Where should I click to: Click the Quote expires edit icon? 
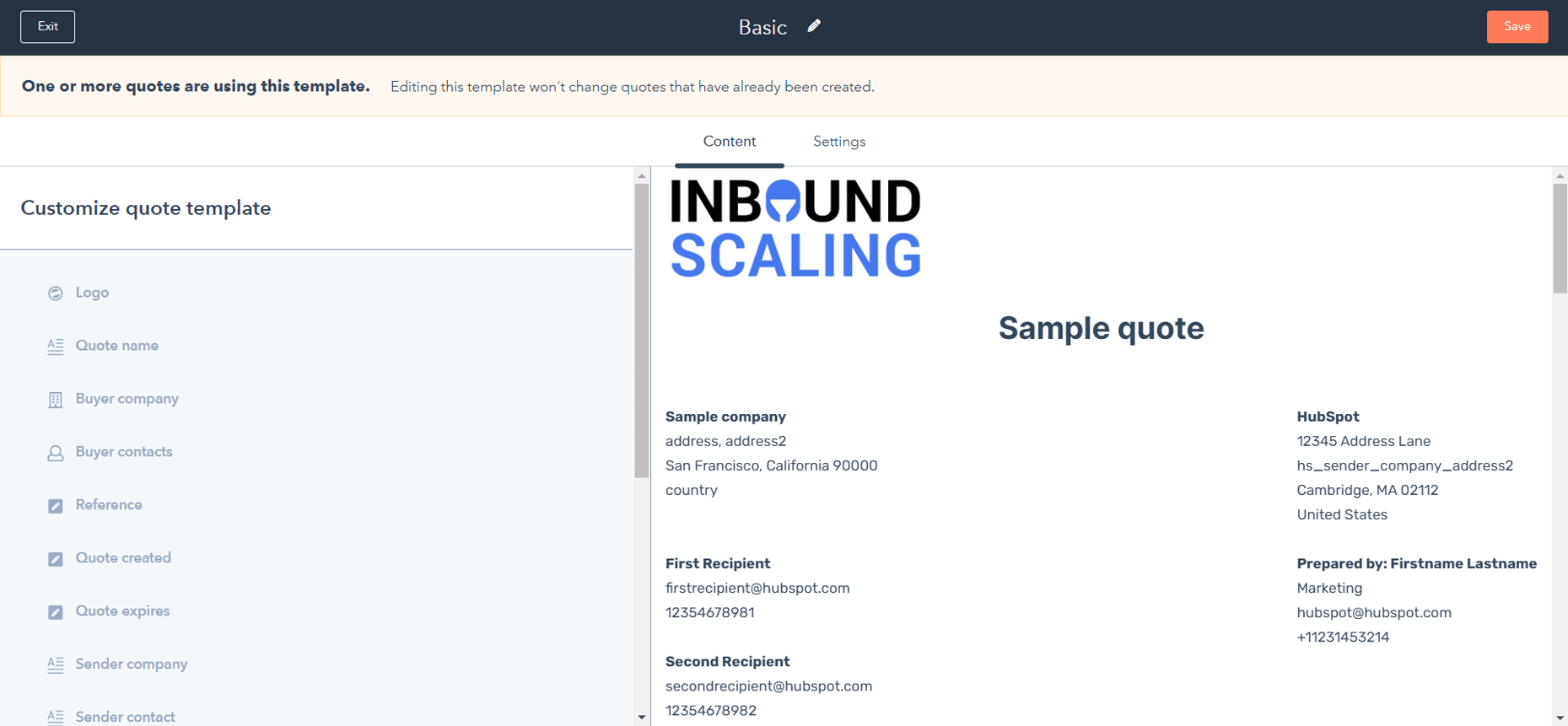coord(56,612)
